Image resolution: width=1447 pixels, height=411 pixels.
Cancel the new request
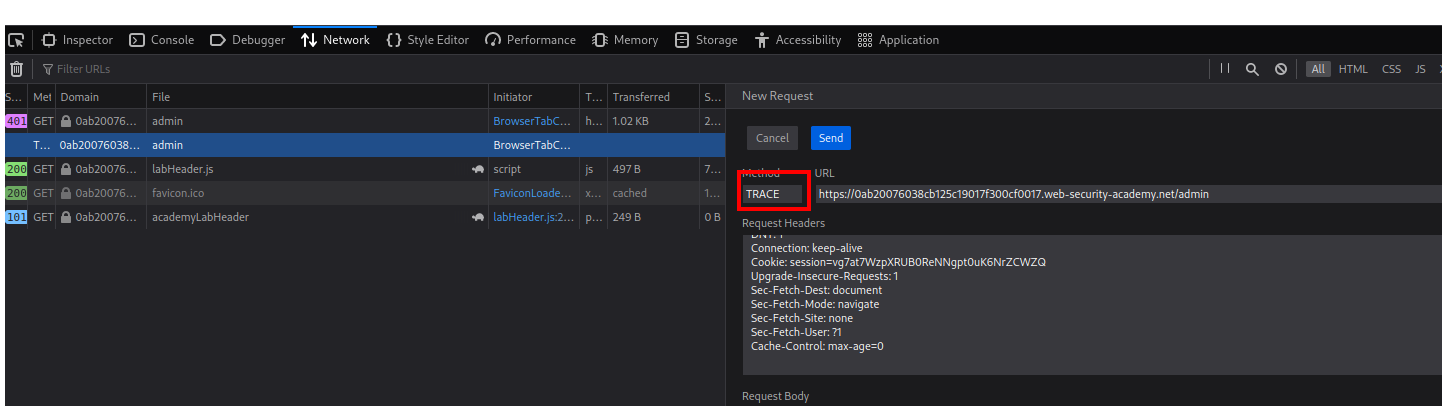[x=772, y=138]
